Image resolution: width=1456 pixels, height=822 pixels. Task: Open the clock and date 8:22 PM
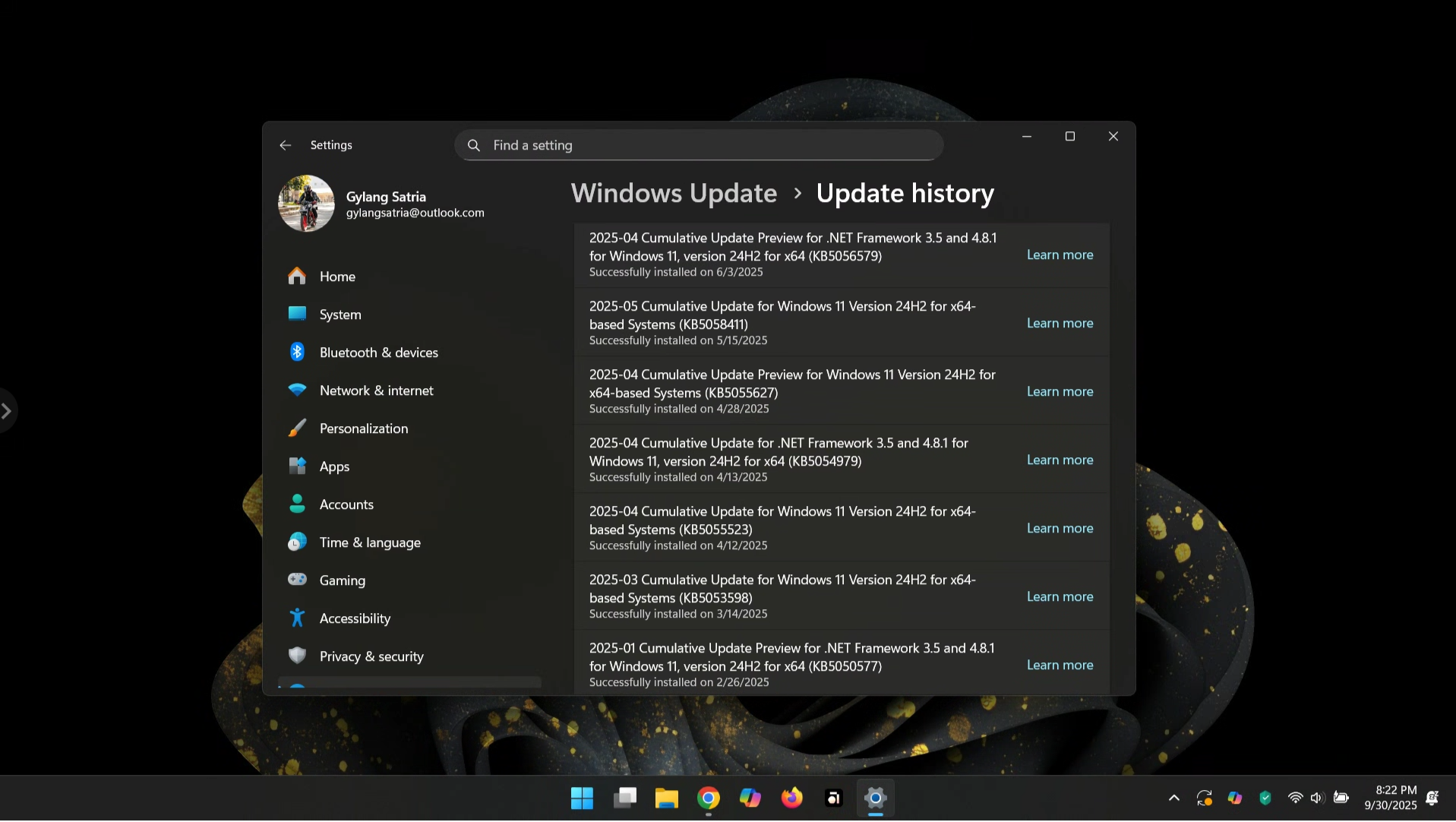pyautogui.click(x=1390, y=798)
